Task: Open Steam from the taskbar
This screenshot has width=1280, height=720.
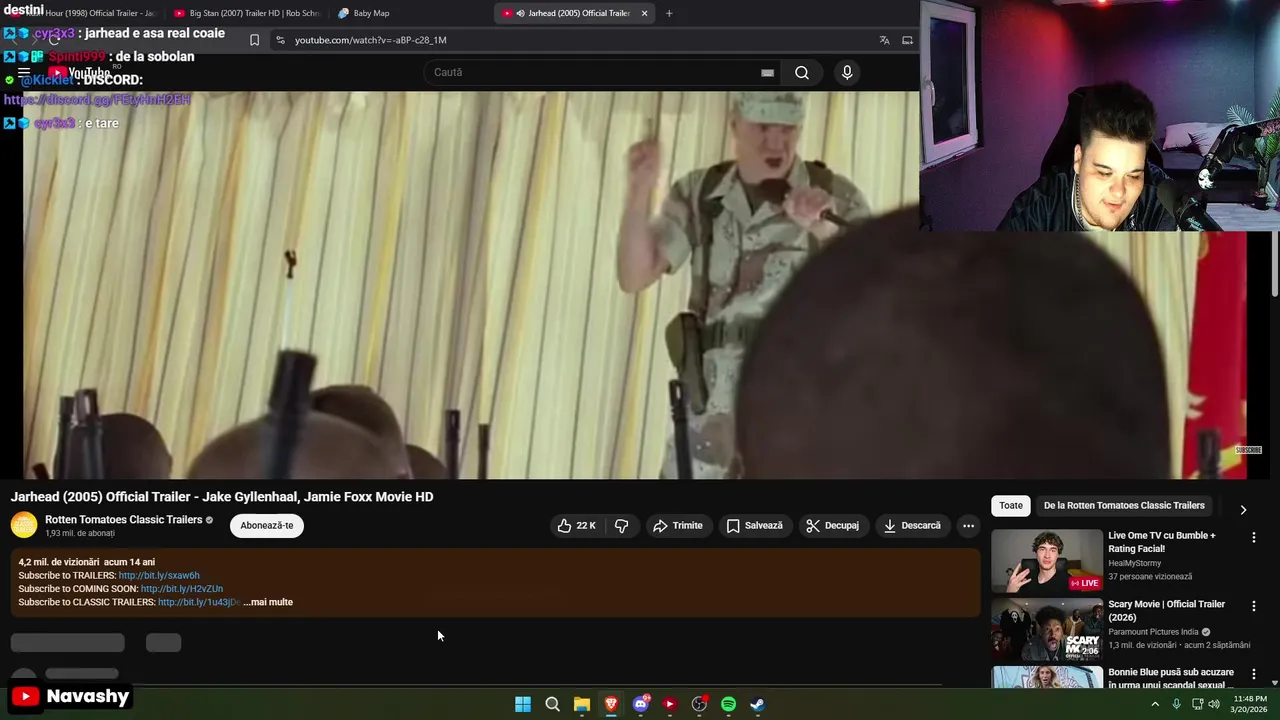Action: pyautogui.click(x=757, y=704)
